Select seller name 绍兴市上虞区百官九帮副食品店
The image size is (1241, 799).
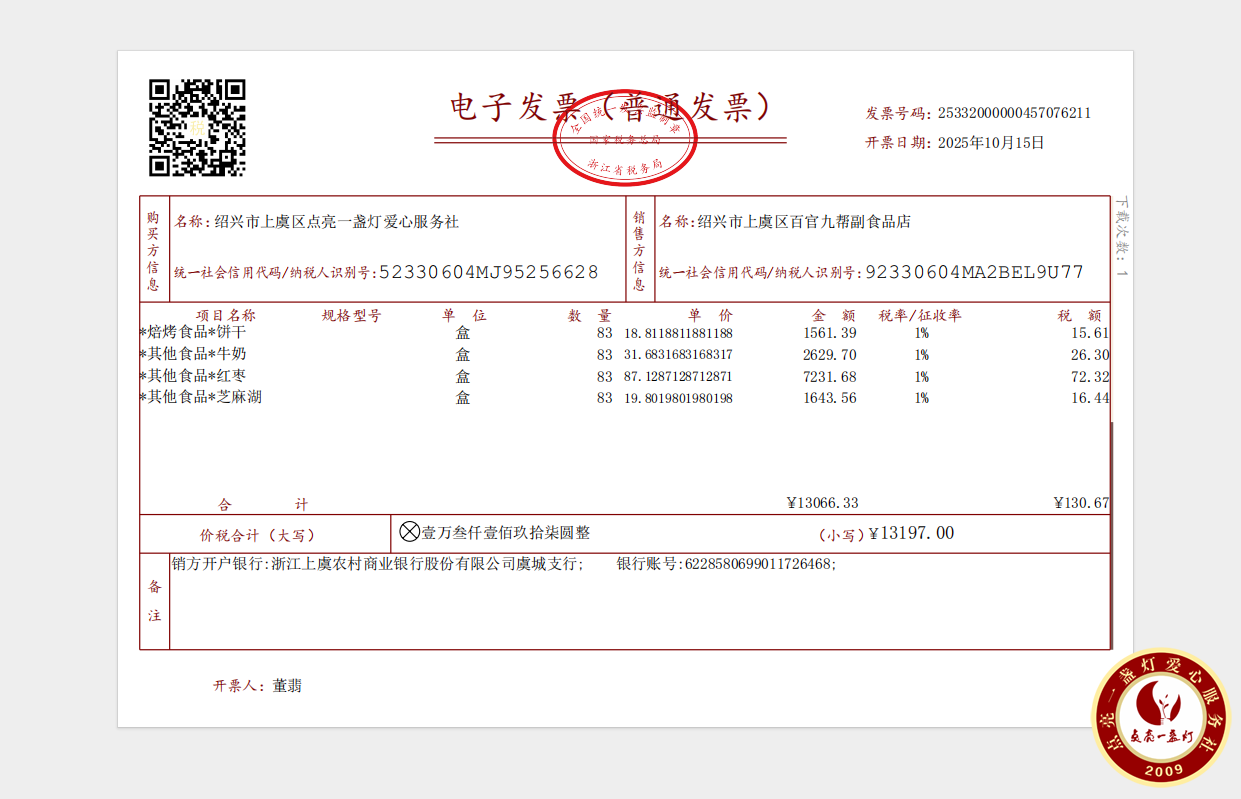(x=804, y=222)
